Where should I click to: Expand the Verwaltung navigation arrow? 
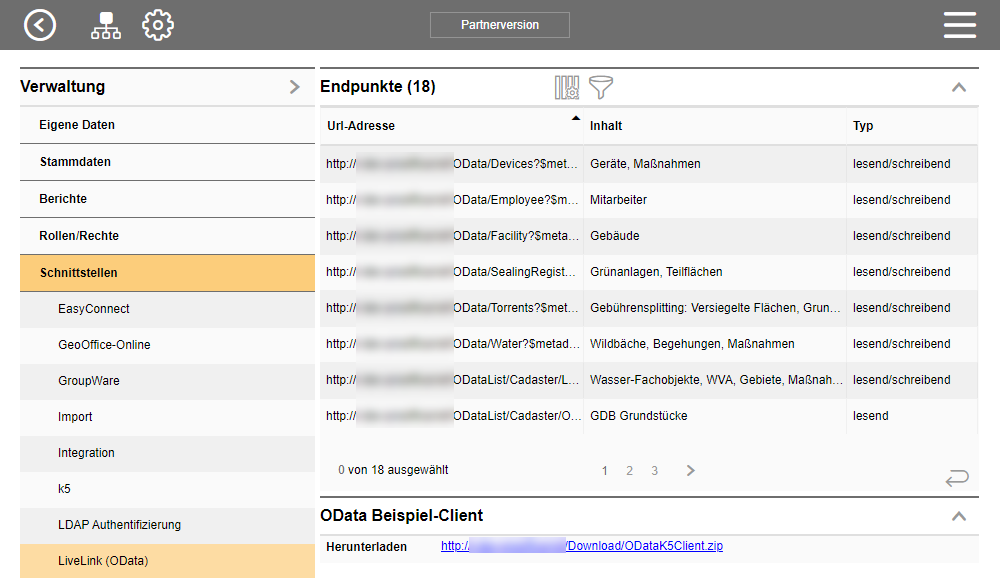[x=295, y=87]
